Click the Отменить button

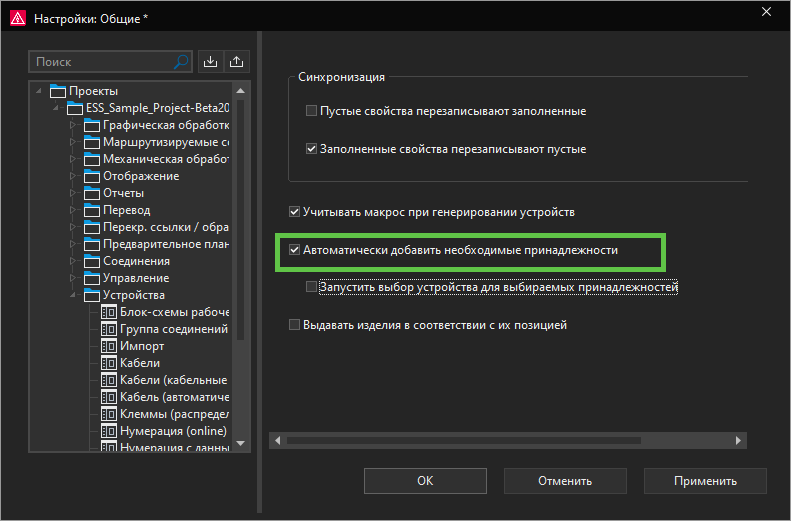[565, 481]
